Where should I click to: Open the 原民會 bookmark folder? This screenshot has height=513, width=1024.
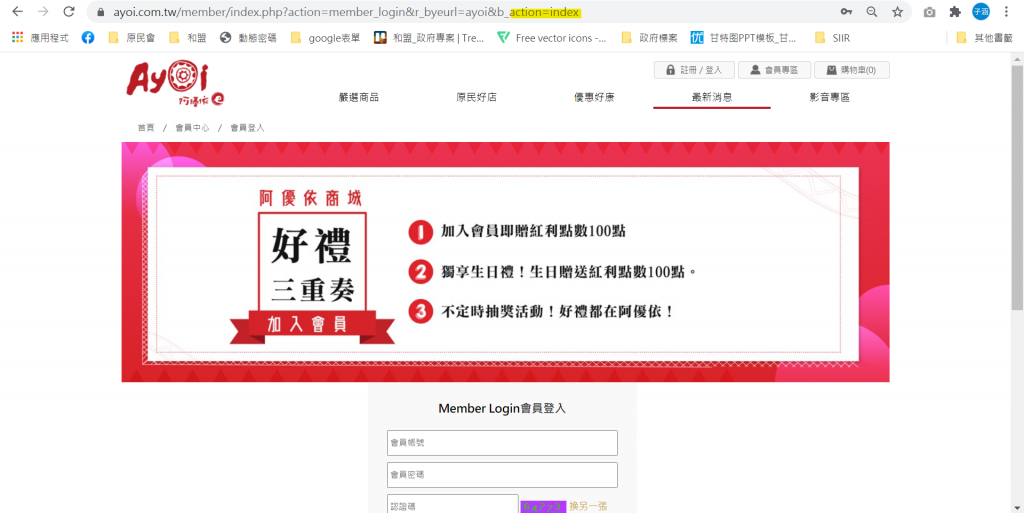(132, 38)
